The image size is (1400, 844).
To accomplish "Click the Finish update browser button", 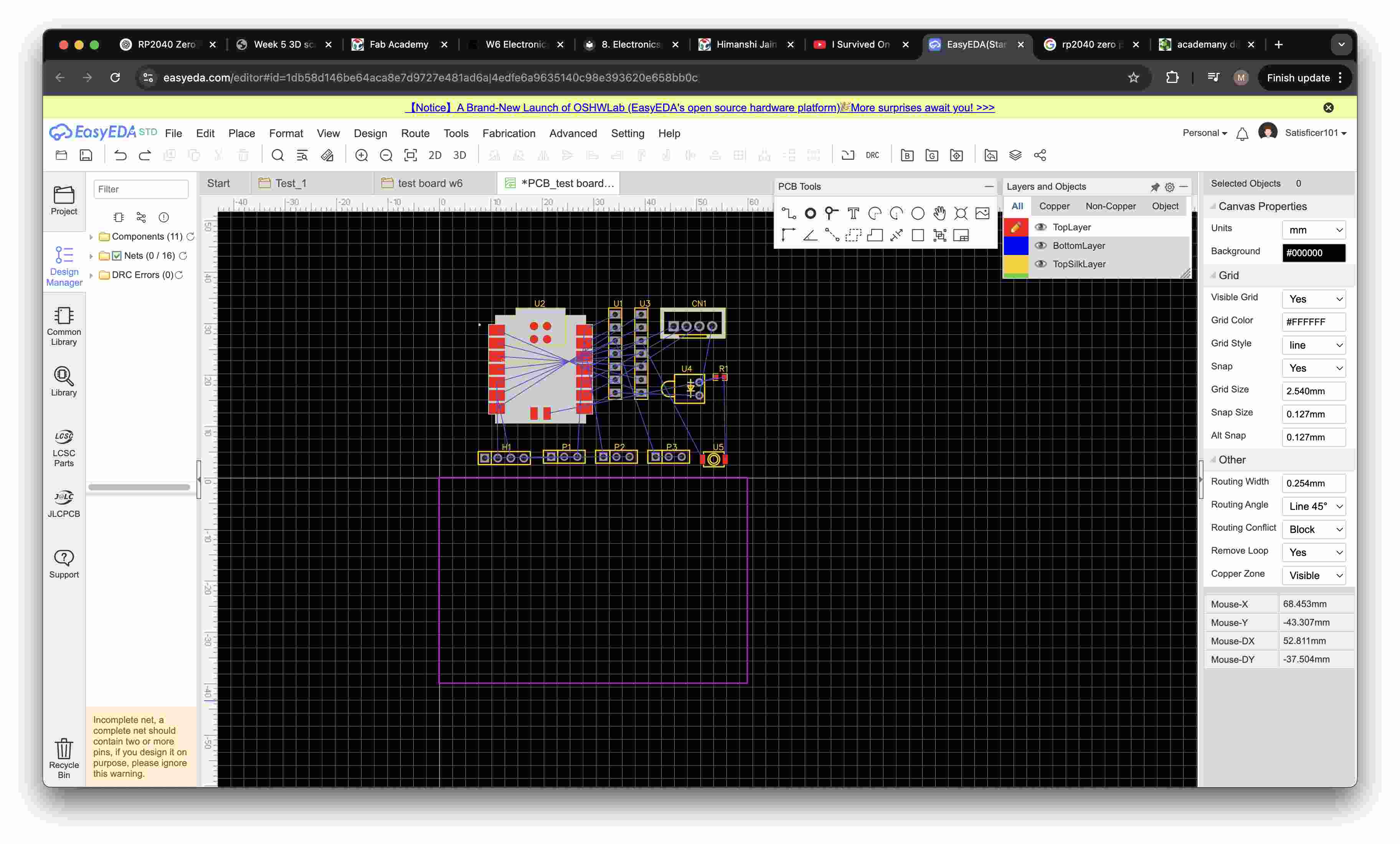I will coord(1298,78).
